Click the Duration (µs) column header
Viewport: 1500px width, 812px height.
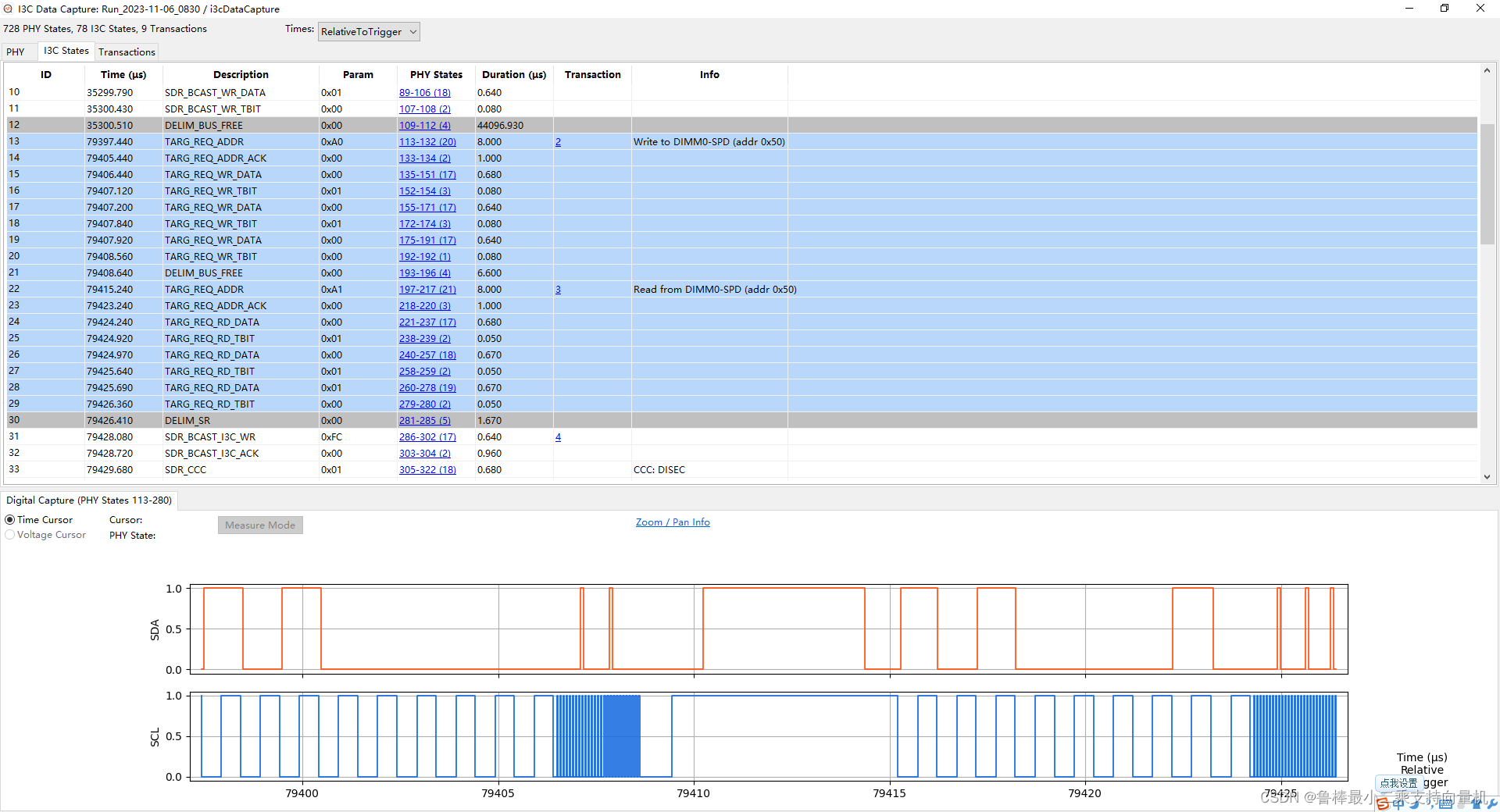click(514, 75)
